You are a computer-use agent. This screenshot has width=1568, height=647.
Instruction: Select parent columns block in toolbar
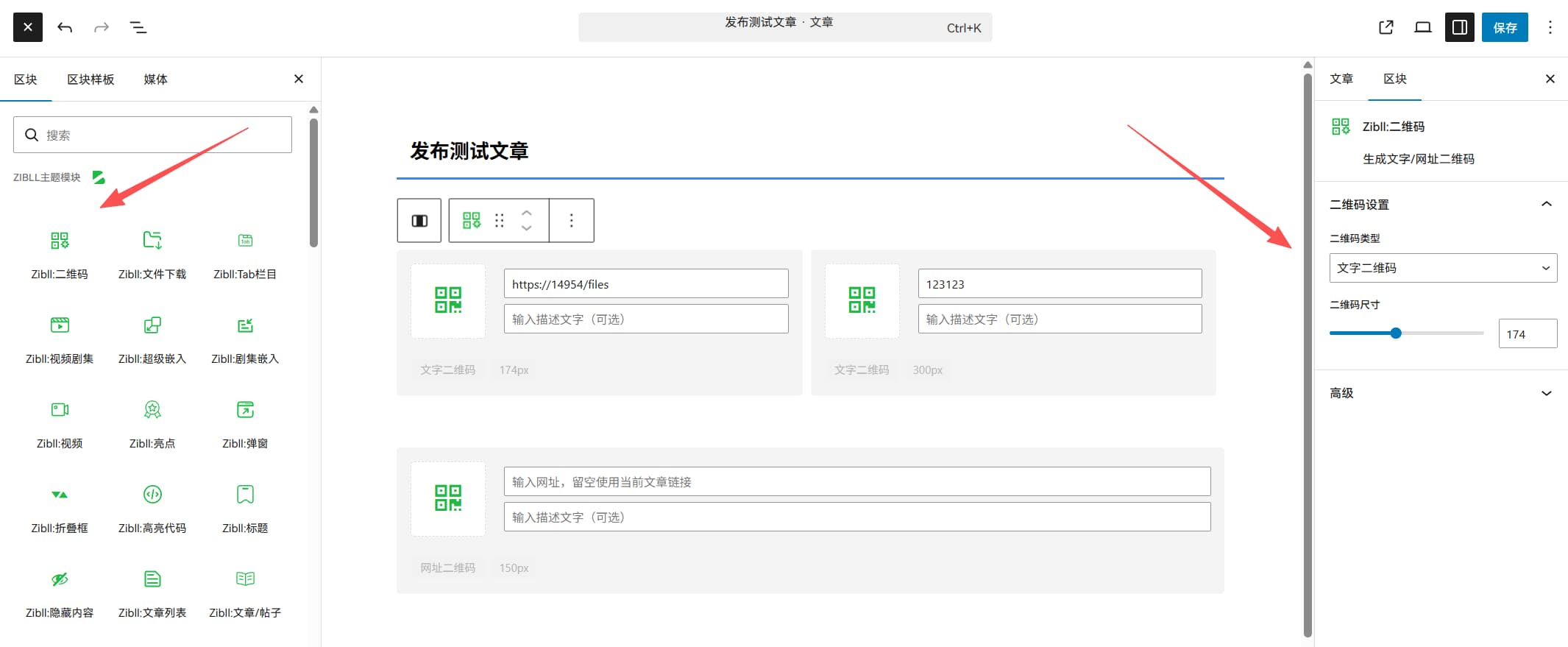coord(419,220)
